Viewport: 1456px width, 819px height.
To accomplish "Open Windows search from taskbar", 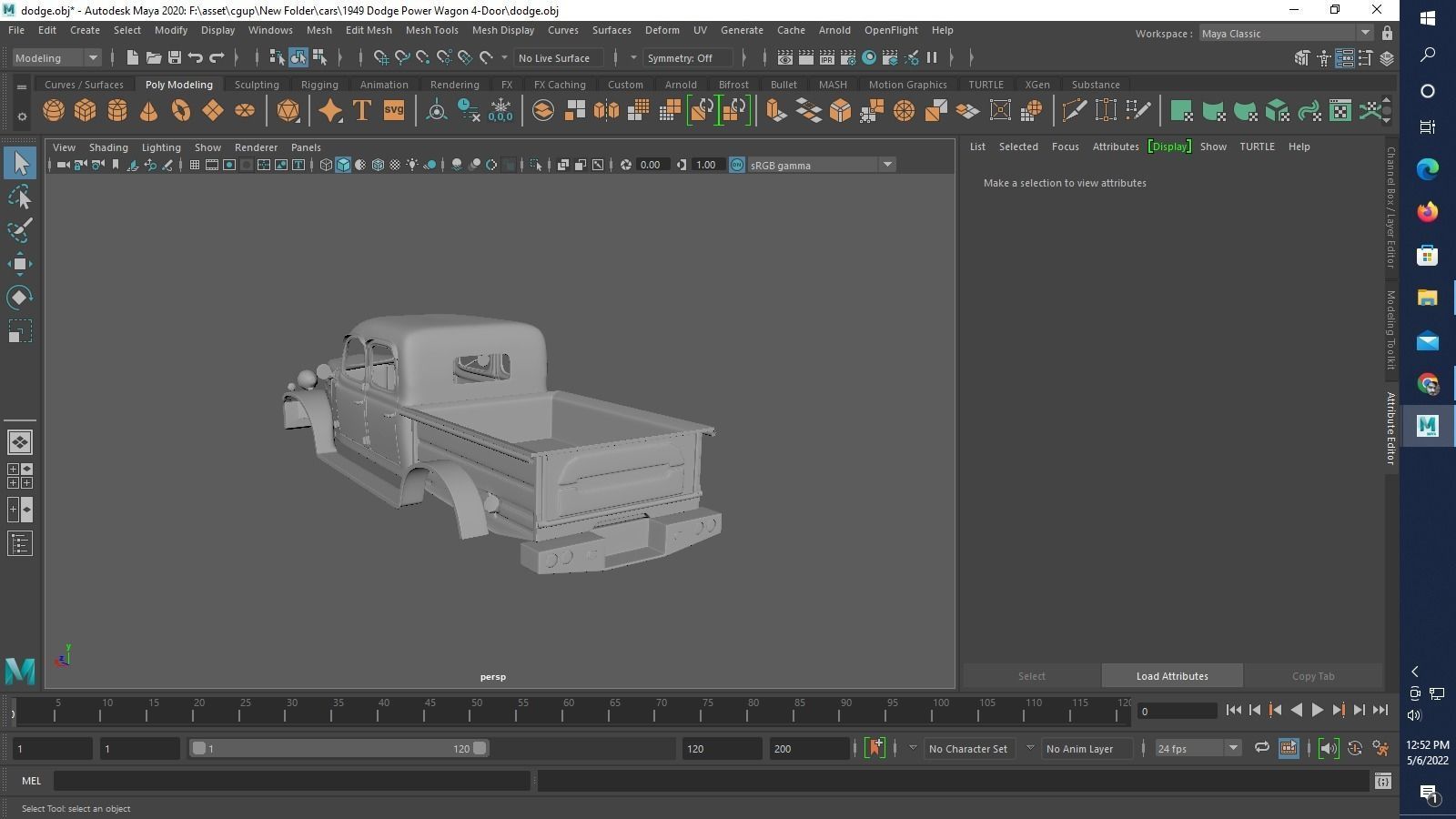I will [1428, 56].
